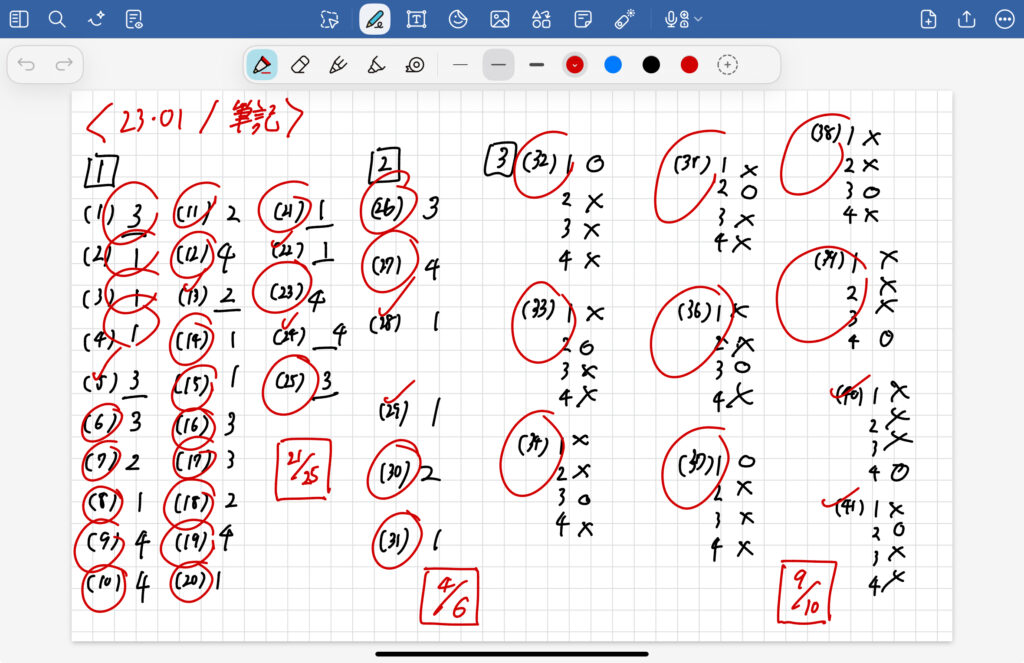Image resolution: width=1024 pixels, height=663 pixels.
Task: Open the more options ellipsis menu
Action: tap(1004, 19)
